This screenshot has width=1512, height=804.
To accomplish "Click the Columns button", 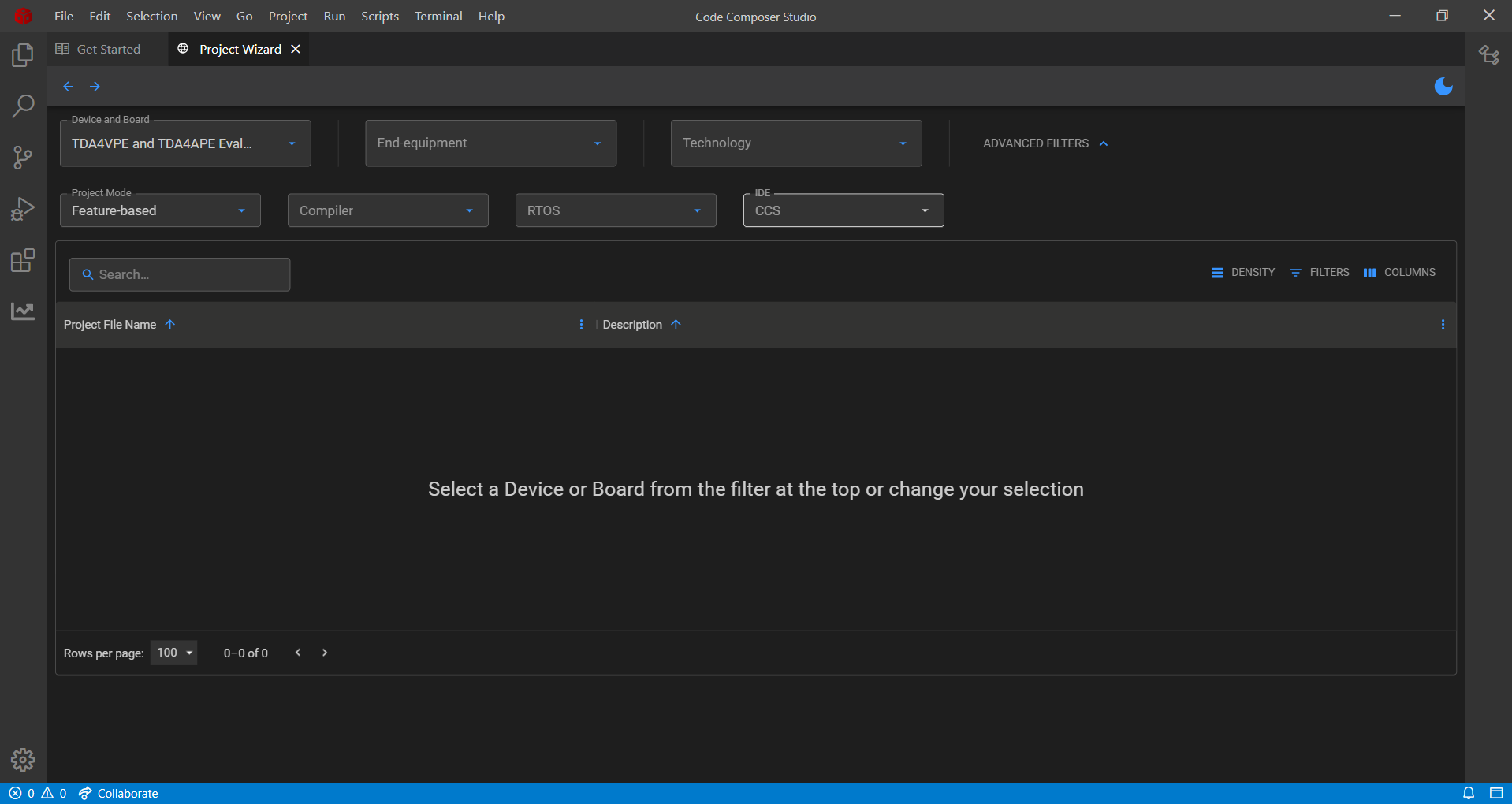I will coord(1399,272).
